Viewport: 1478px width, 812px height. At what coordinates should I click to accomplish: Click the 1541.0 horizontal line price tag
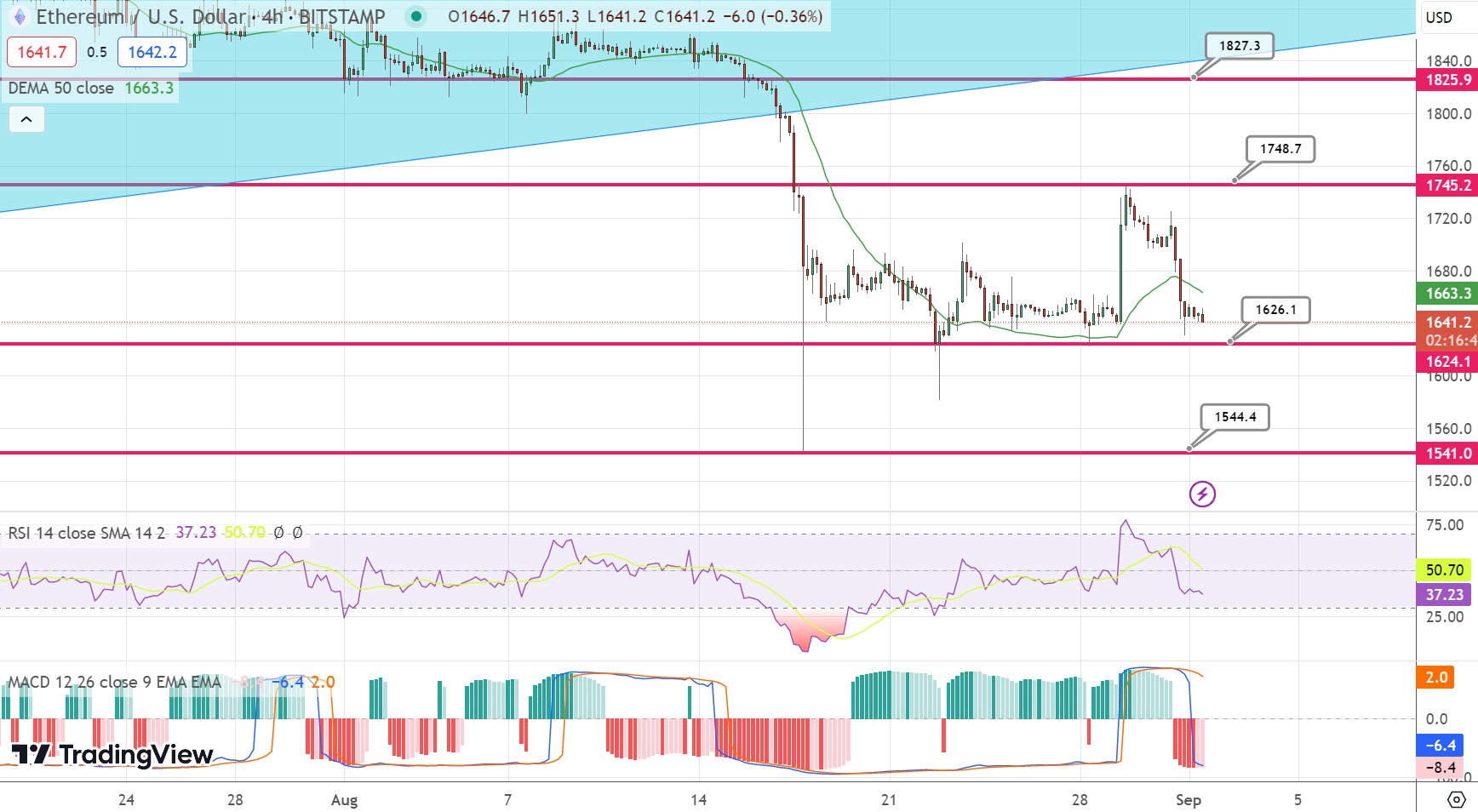1448,454
